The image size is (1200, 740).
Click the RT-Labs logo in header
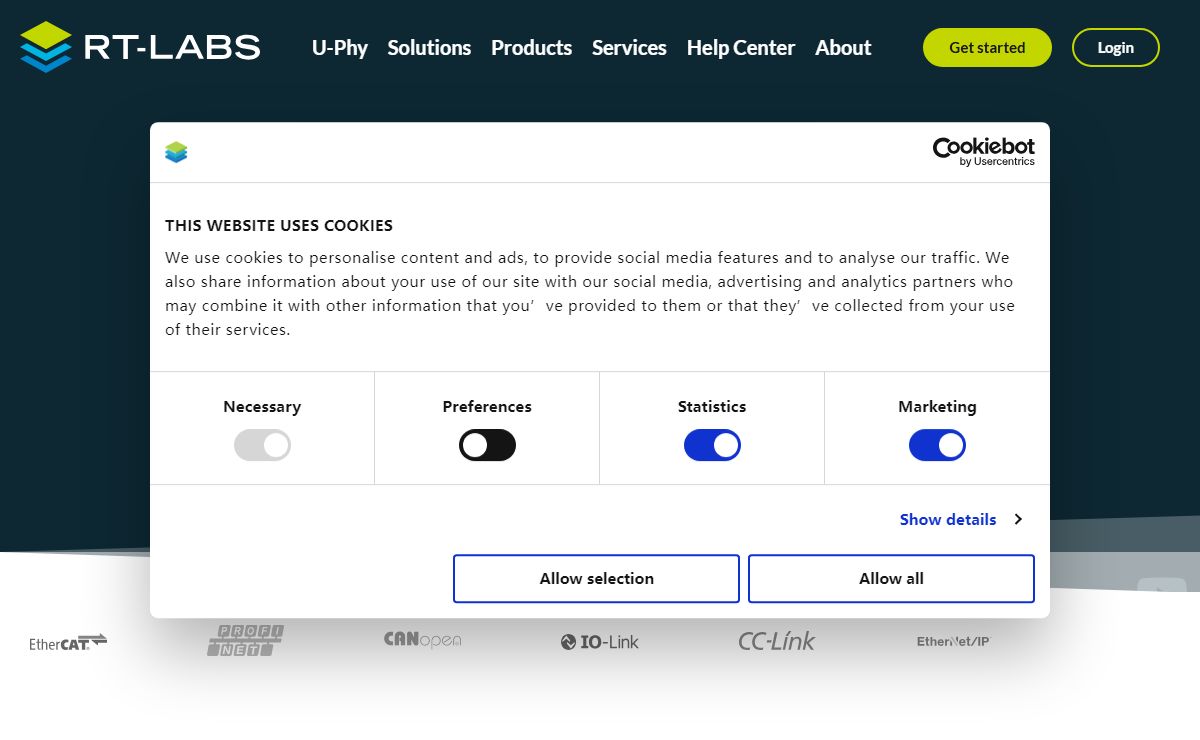(140, 47)
